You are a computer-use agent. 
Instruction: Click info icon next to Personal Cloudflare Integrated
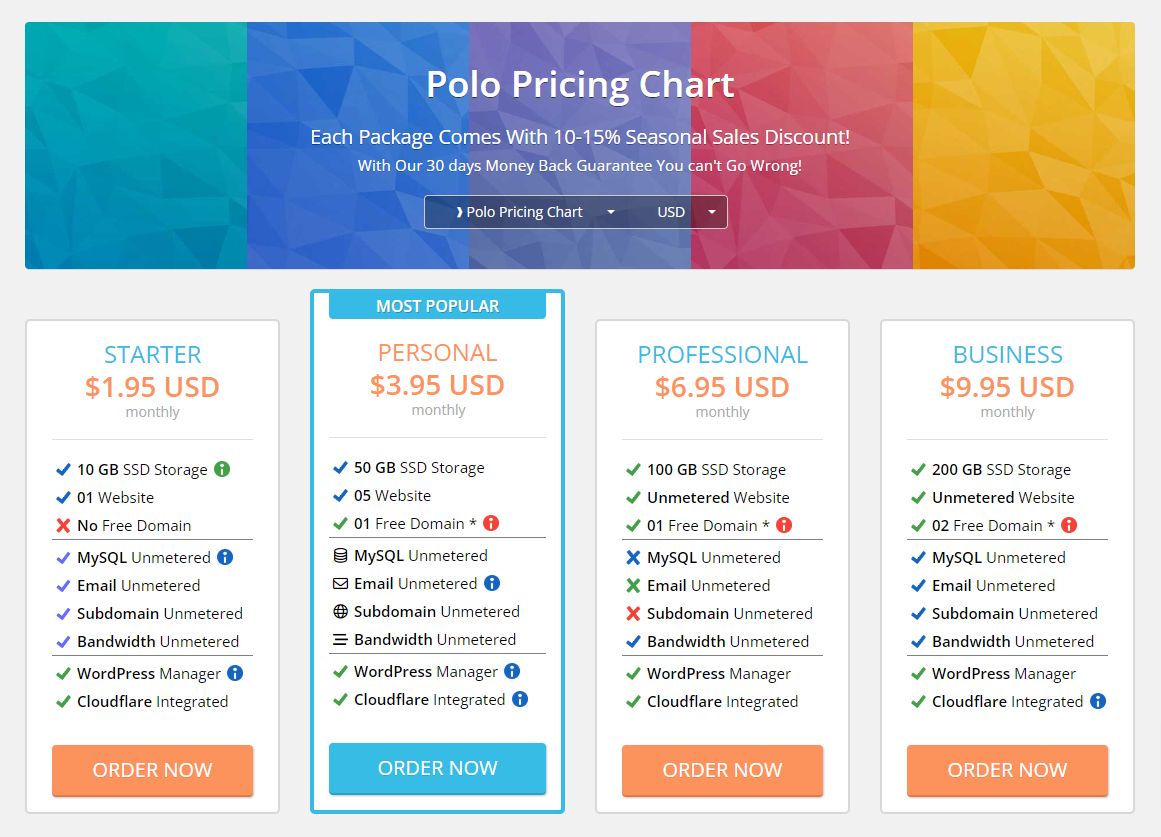tap(520, 699)
